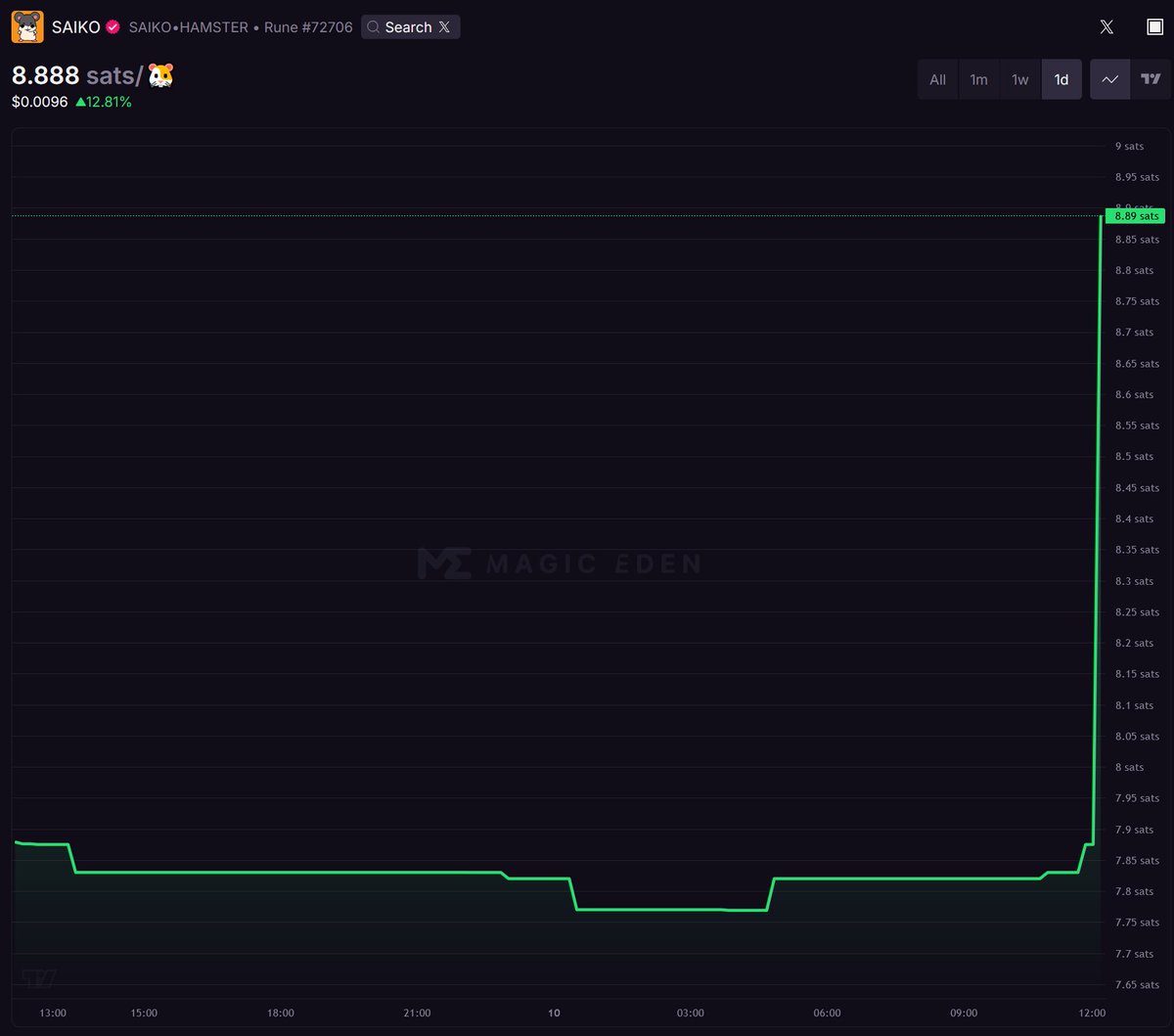Viewport: 1174px width, 1036px height.
Task: Open the project's X (Twitter) page
Action: (x=1106, y=27)
